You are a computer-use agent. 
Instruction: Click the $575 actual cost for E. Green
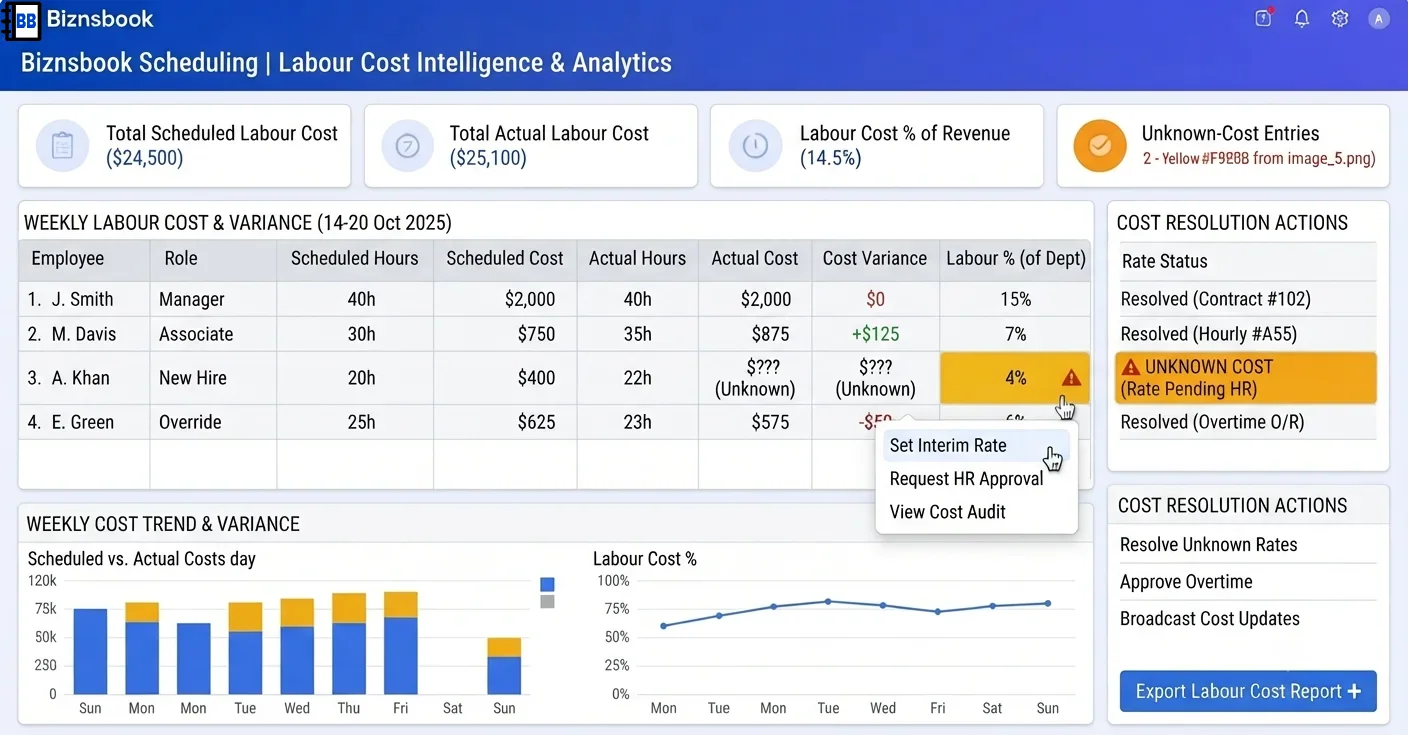tap(771, 422)
